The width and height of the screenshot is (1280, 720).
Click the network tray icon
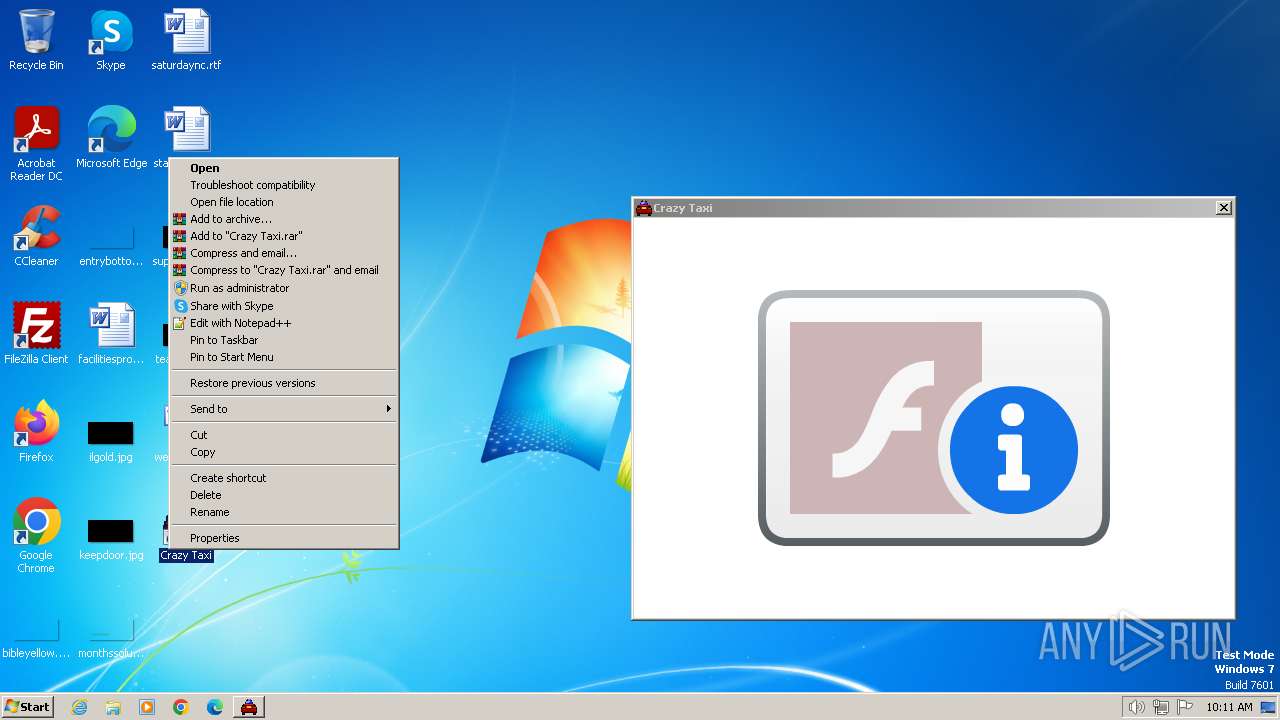click(1161, 707)
